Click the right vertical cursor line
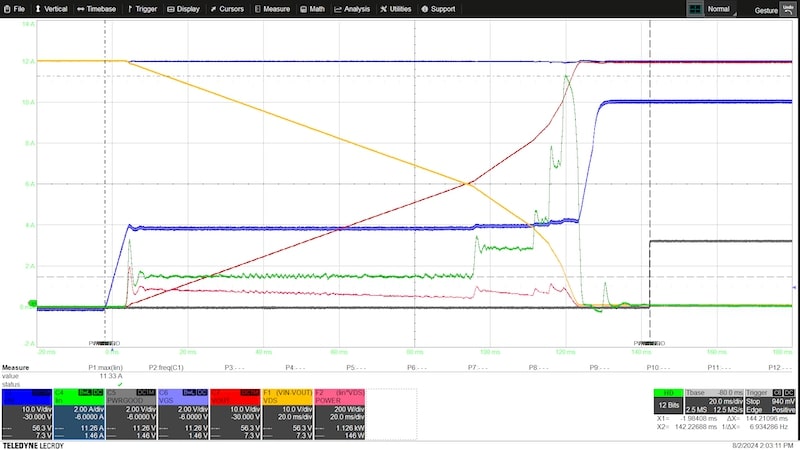Screen dimensions: 800x450 point(650,184)
